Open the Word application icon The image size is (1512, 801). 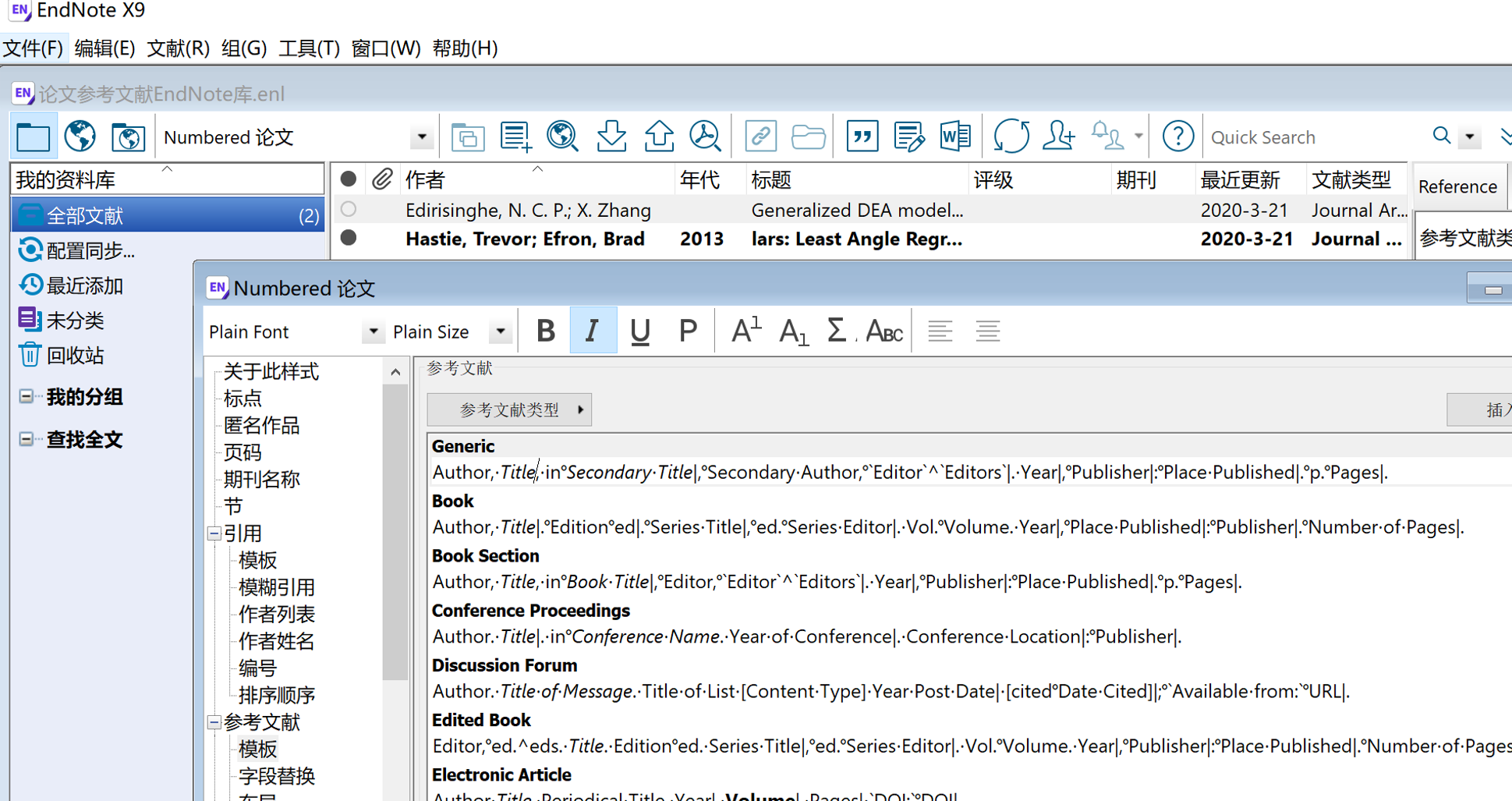click(955, 136)
